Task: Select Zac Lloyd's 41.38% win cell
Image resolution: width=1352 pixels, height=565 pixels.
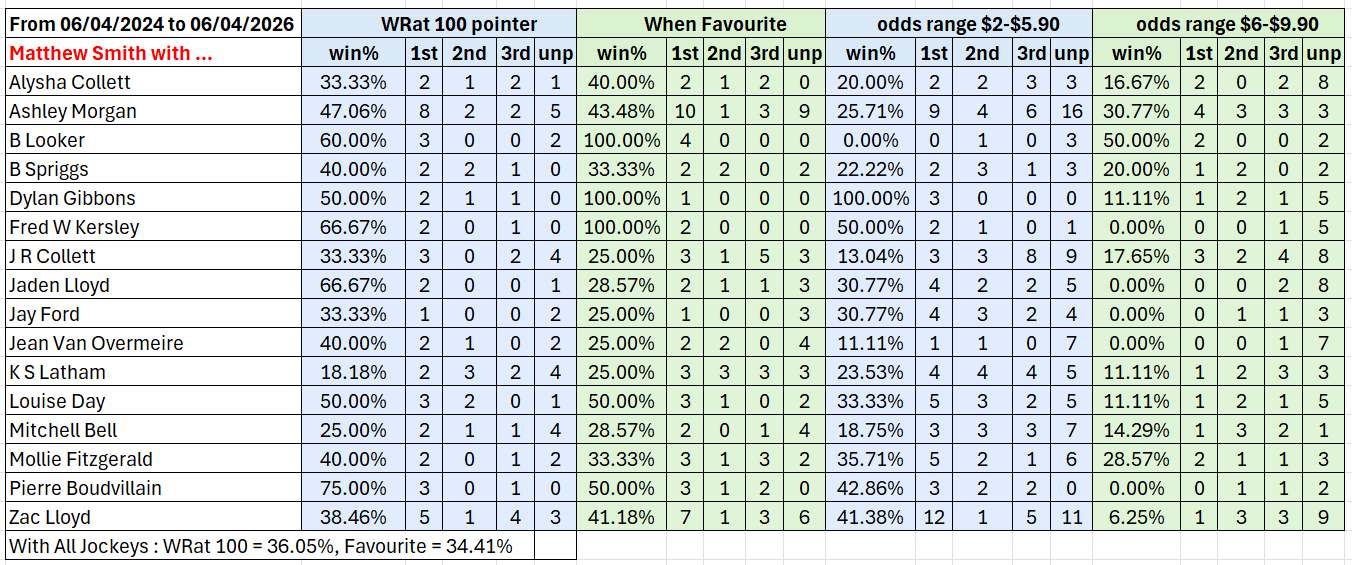Action: pyautogui.click(x=870, y=517)
